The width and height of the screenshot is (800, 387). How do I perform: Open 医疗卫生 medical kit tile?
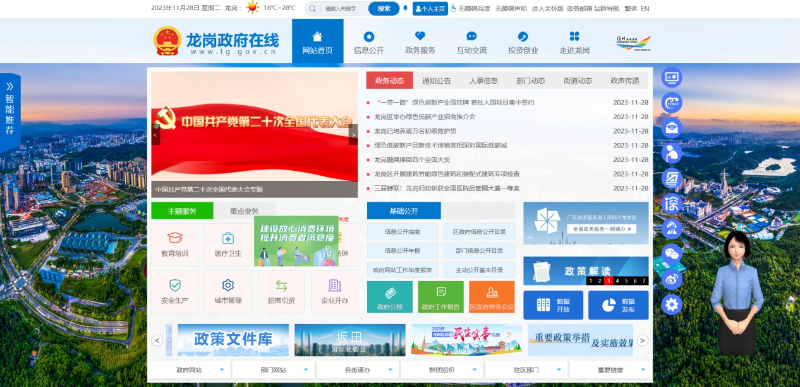(228, 245)
